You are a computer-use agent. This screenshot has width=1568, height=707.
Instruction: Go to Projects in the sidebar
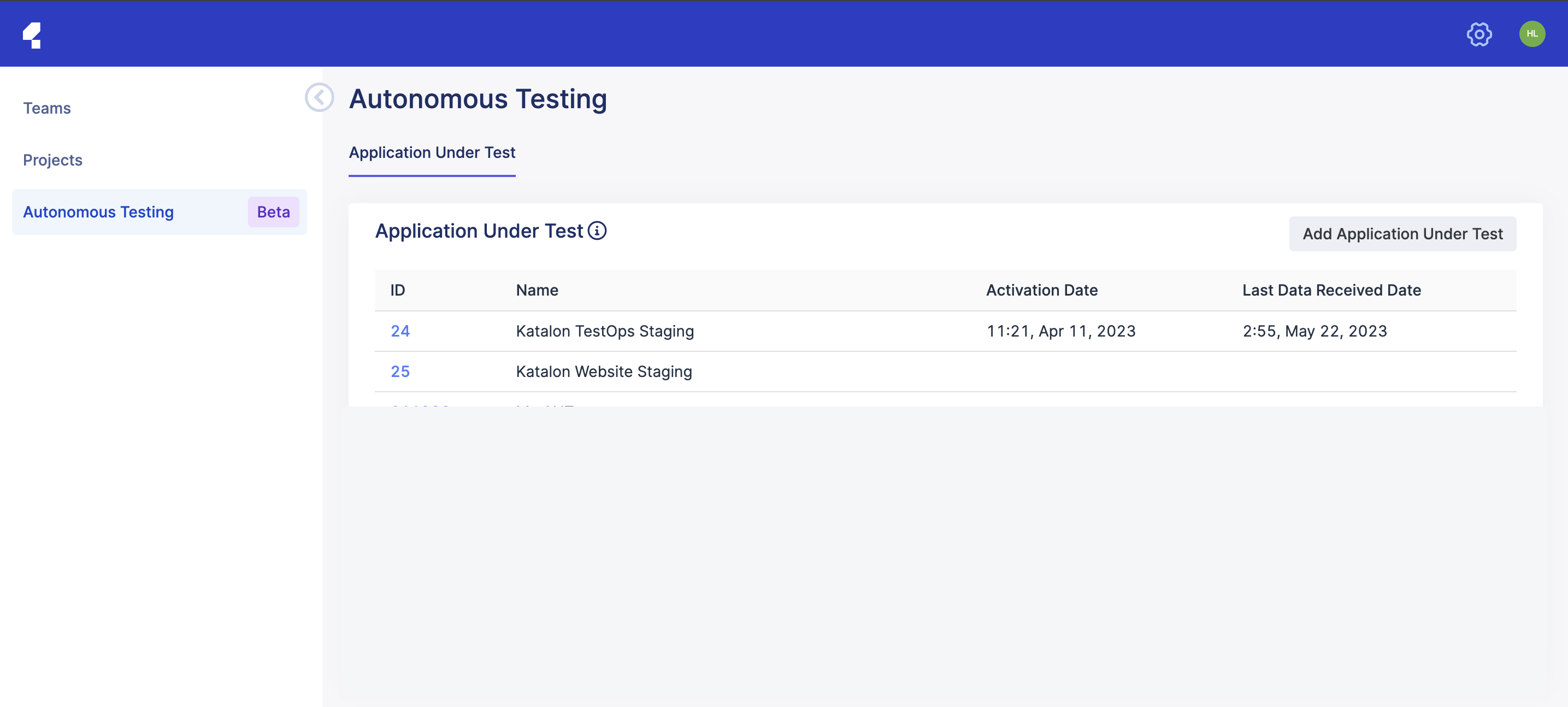coord(52,160)
